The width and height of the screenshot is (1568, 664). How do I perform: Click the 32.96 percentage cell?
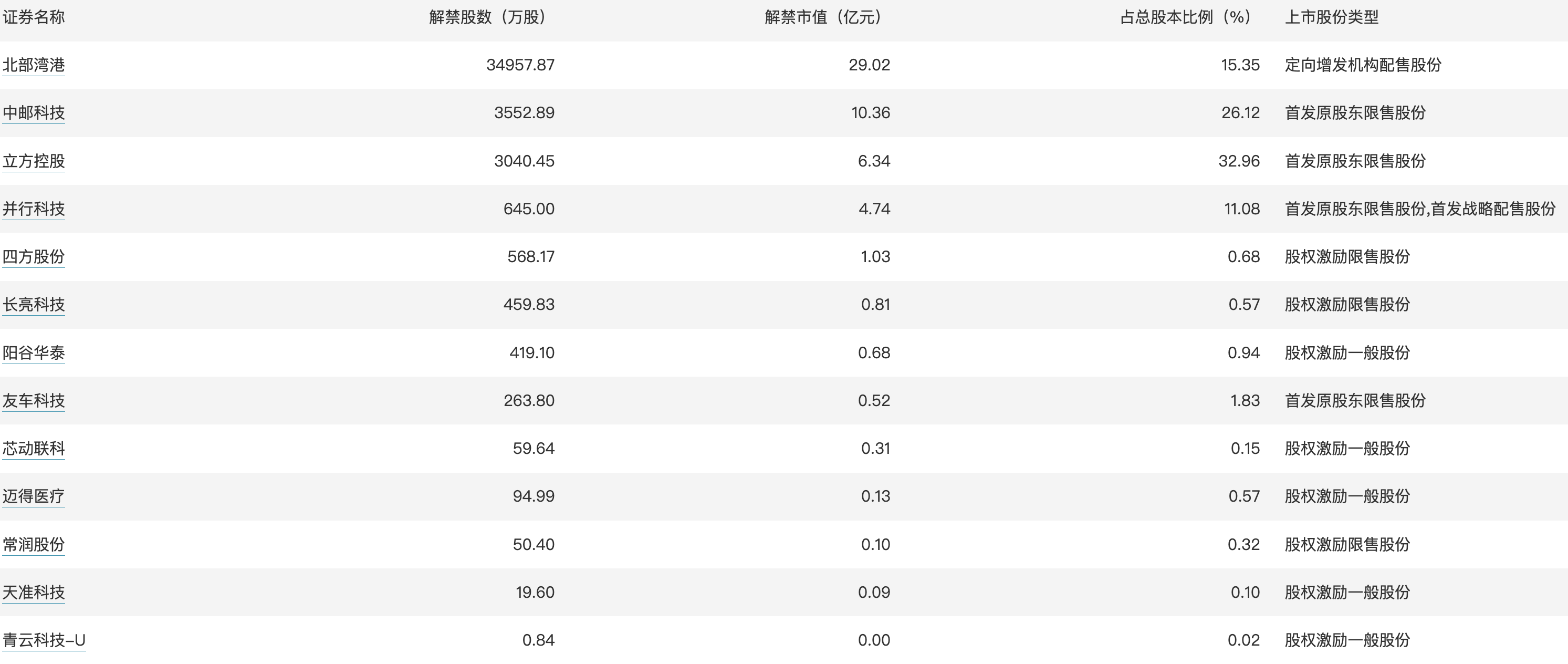pos(1239,161)
